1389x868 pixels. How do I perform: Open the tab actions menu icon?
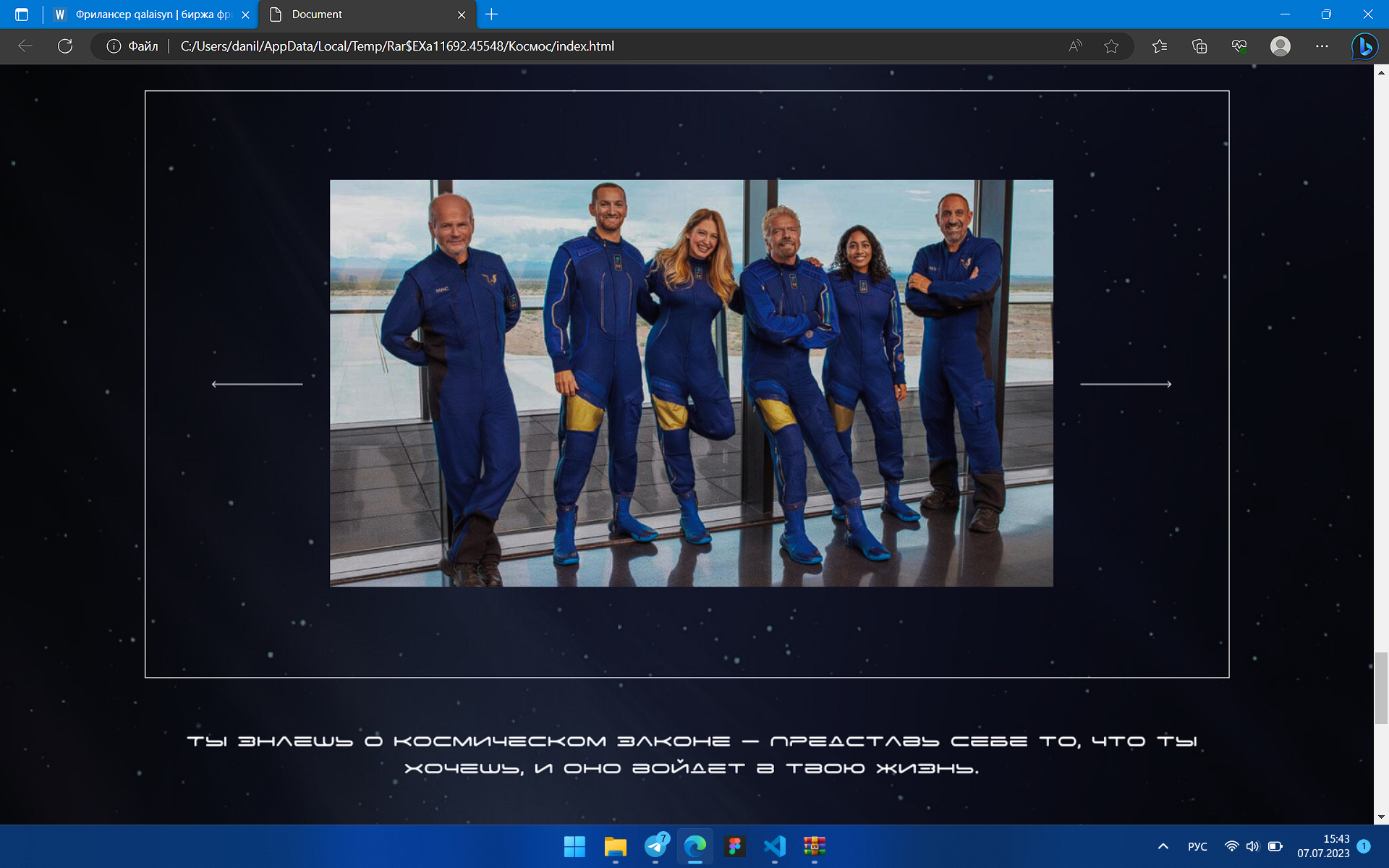(x=22, y=14)
